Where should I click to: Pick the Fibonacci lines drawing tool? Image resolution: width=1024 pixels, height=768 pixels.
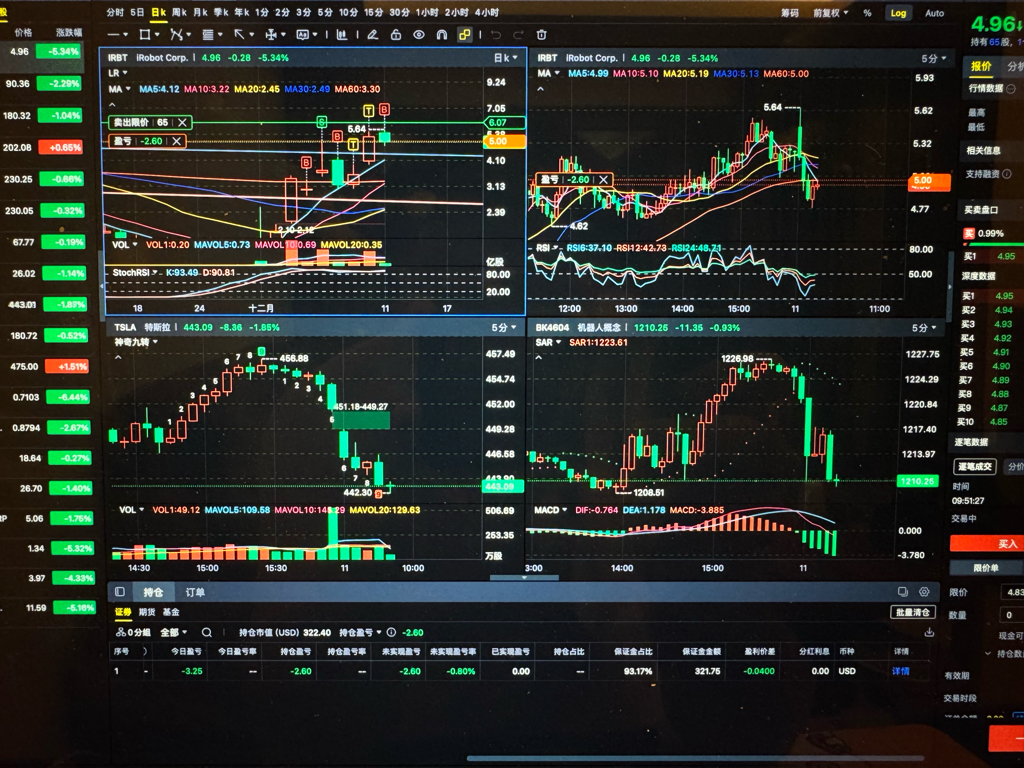point(208,35)
